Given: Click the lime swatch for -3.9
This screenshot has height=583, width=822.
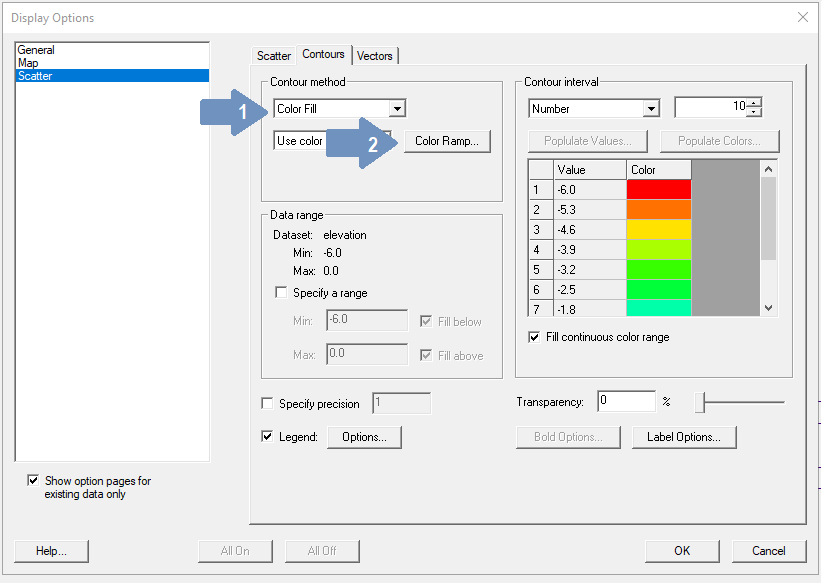Looking at the screenshot, I should (659, 250).
